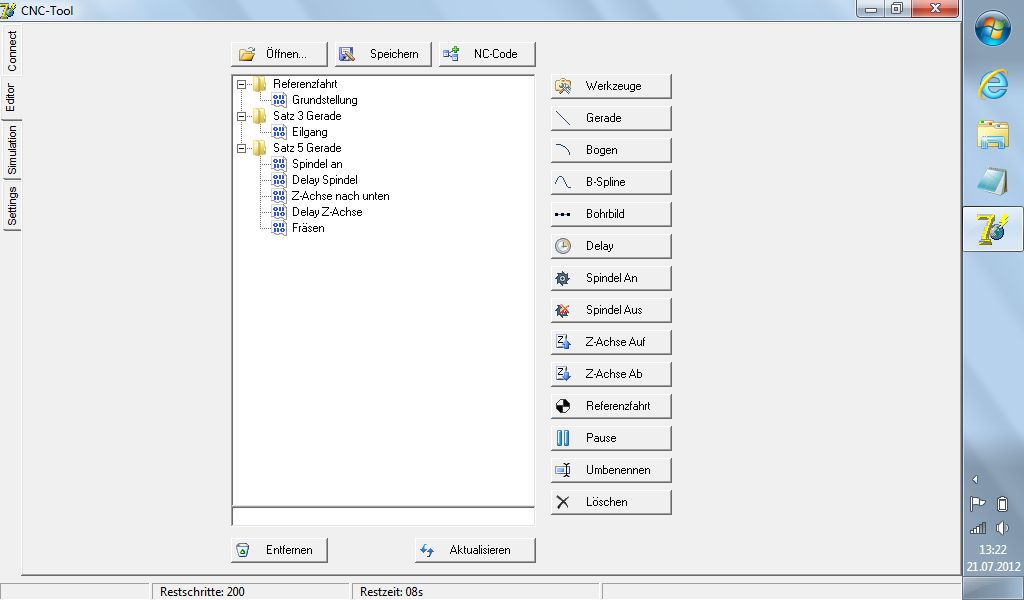Select the Gerade straight line tool
The image size is (1024, 600).
coord(610,118)
